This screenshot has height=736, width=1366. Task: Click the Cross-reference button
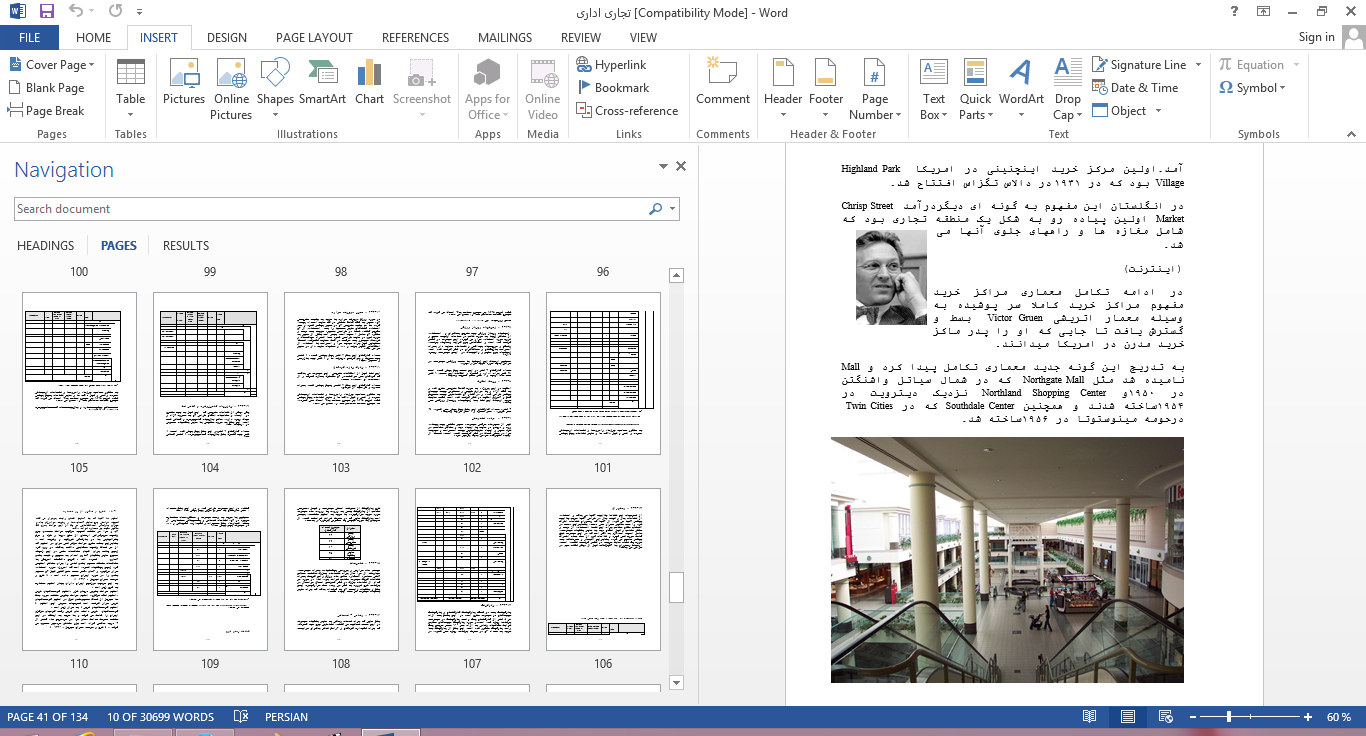click(627, 111)
